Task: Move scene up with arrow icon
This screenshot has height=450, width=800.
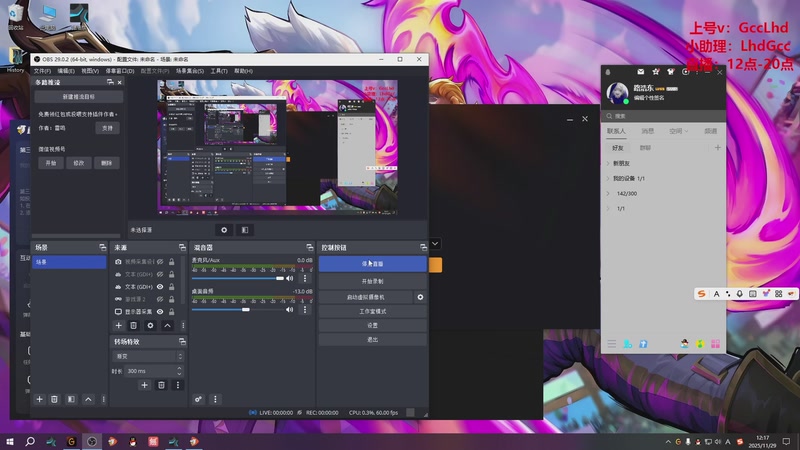Action: [88, 399]
